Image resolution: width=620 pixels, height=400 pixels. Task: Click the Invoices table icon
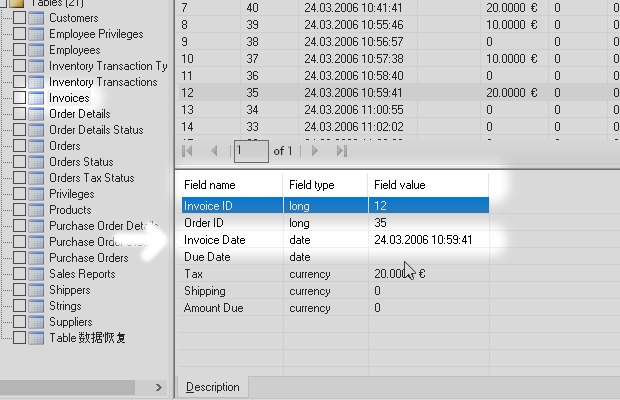pyautogui.click(x=37, y=98)
